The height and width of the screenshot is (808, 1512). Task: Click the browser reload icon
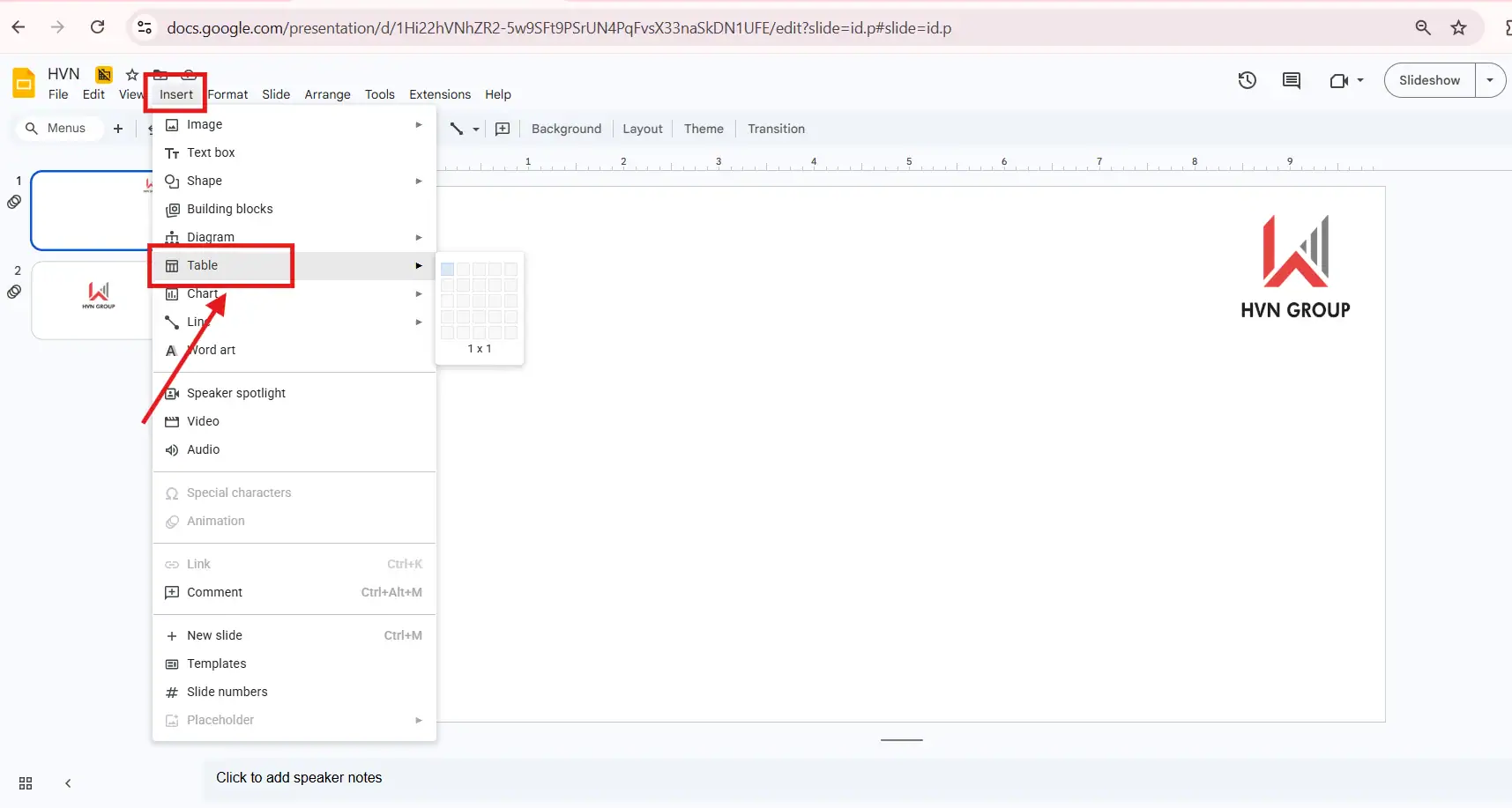(x=98, y=27)
